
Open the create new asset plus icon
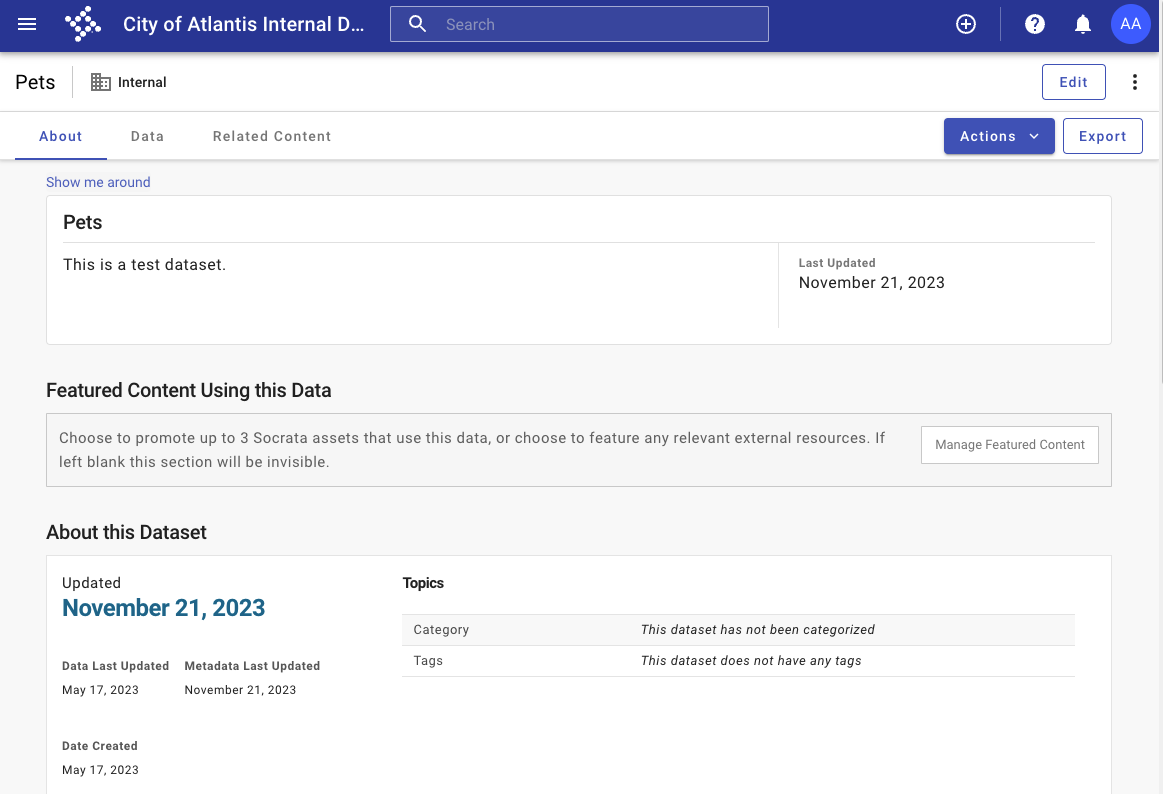click(x=966, y=24)
